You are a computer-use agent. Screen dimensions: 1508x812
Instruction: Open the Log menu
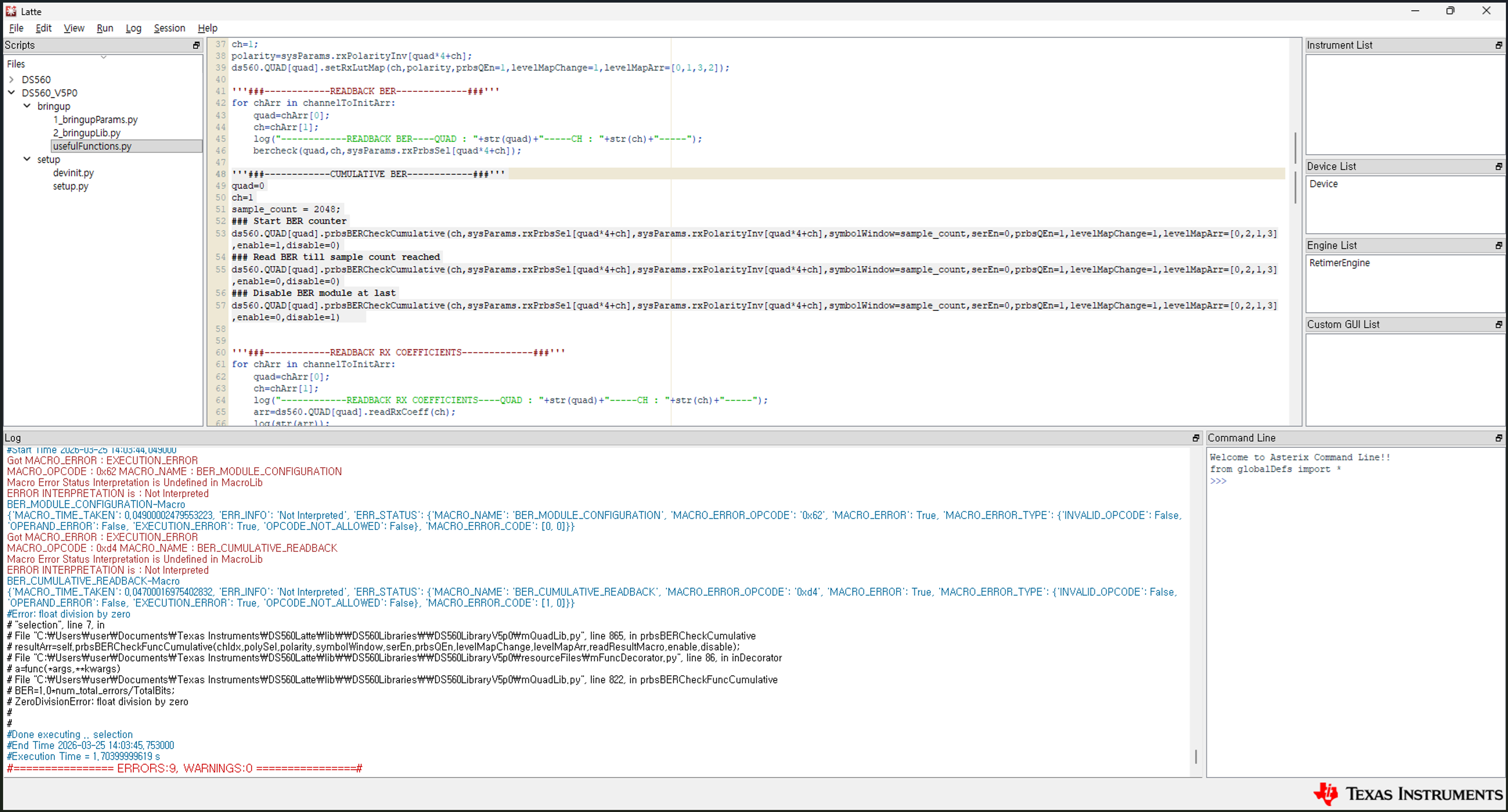133,28
